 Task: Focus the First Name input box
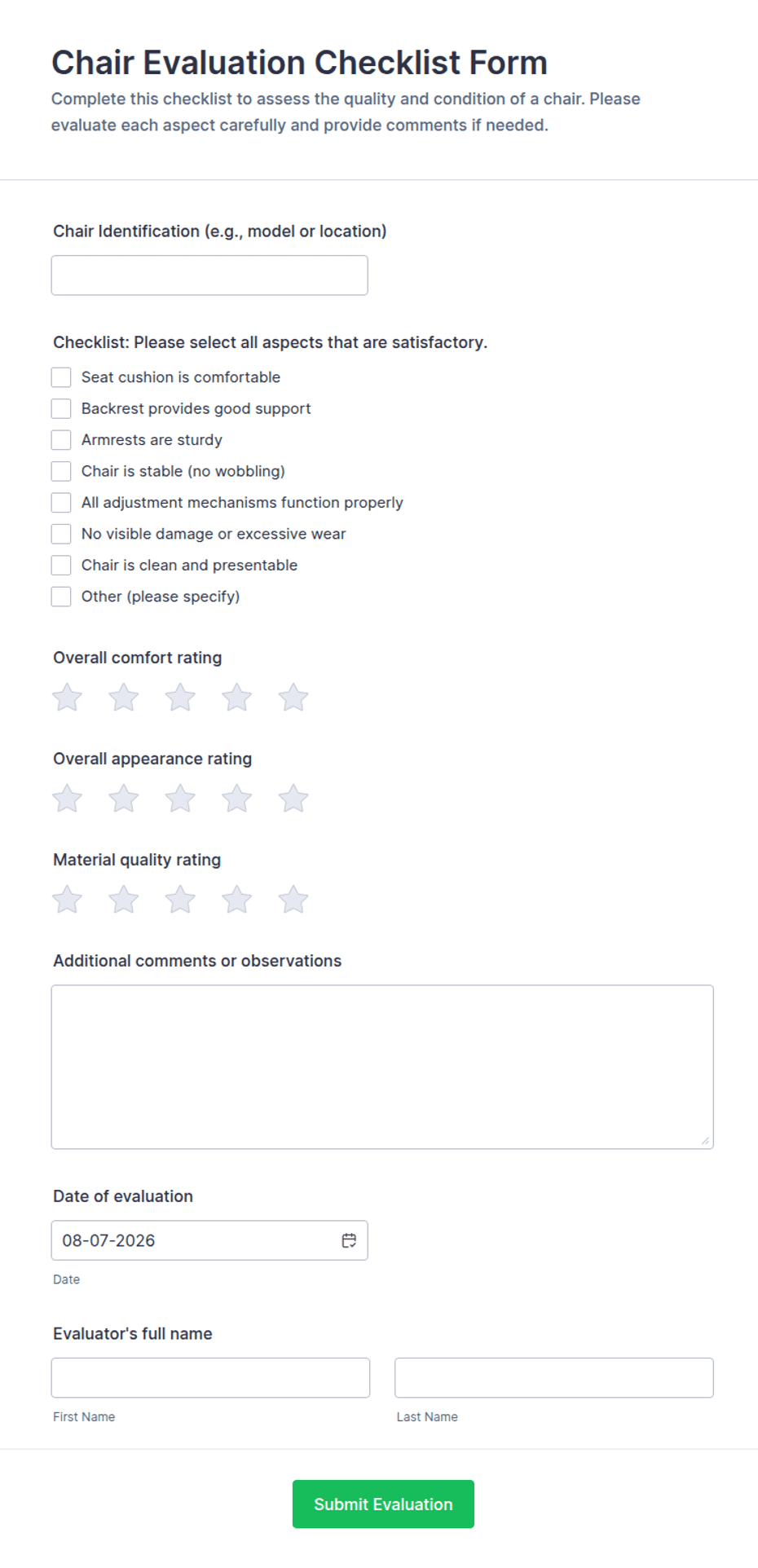coord(210,1377)
